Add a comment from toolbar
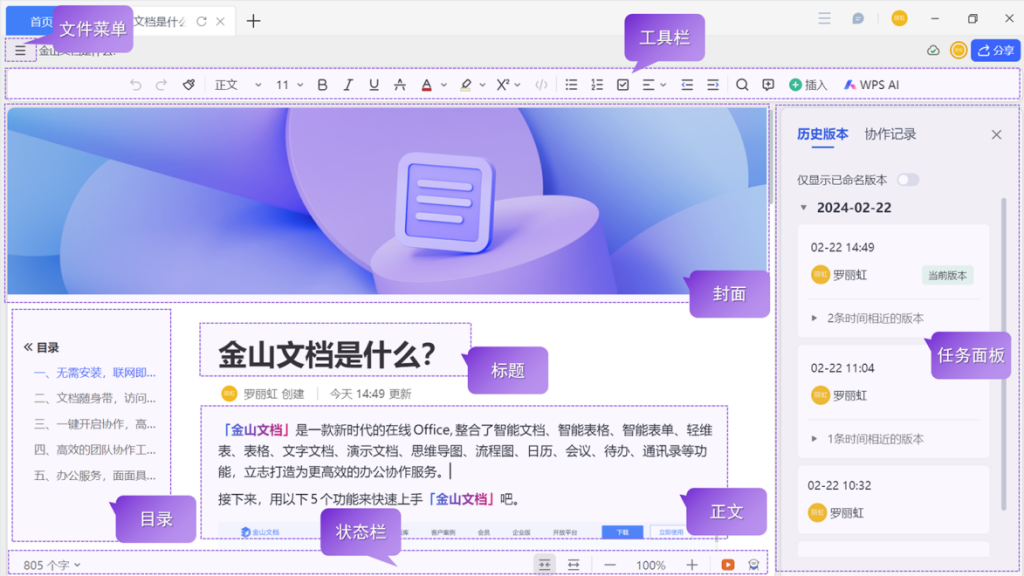The height and width of the screenshot is (576, 1024). pos(768,85)
